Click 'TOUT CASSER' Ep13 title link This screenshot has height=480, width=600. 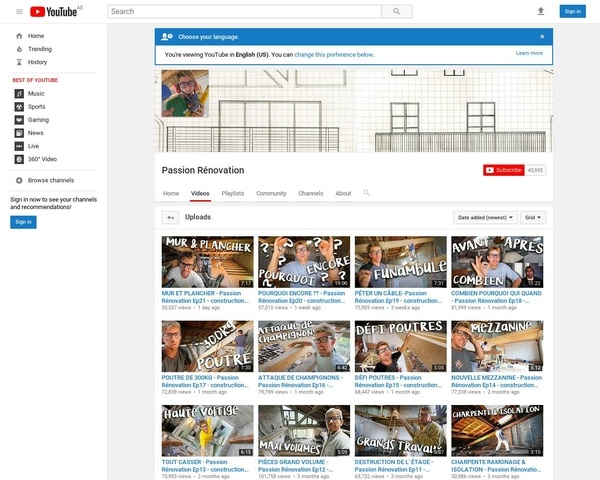205,466
